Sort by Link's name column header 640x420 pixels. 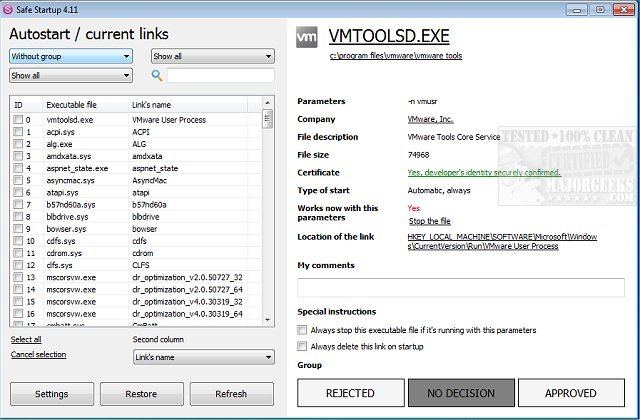(x=188, y=105)
